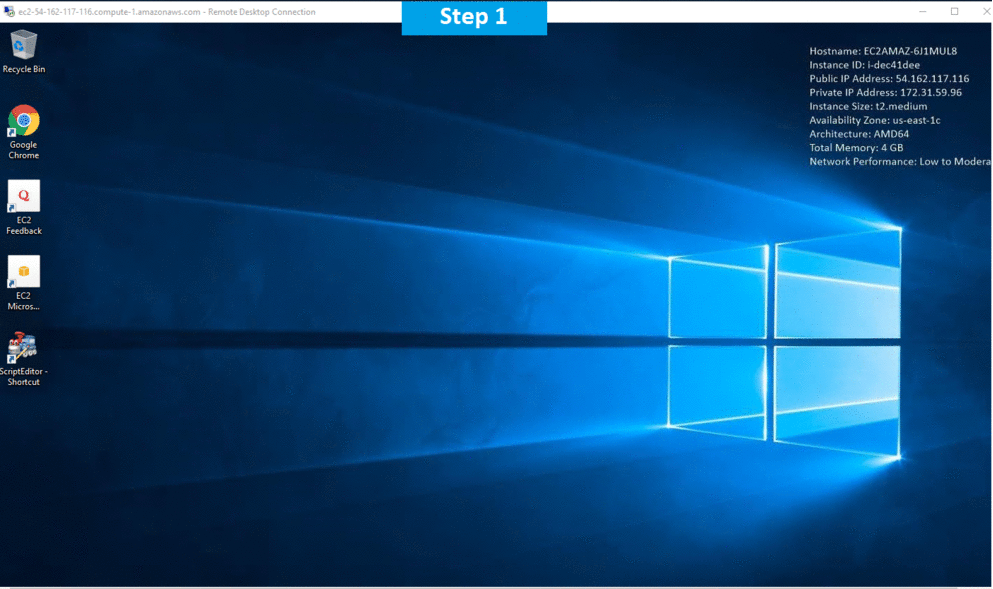Viewport: 993px width, 589px height.
Task: Click the Architecture AMD64 text
Action: click(858, 134)
